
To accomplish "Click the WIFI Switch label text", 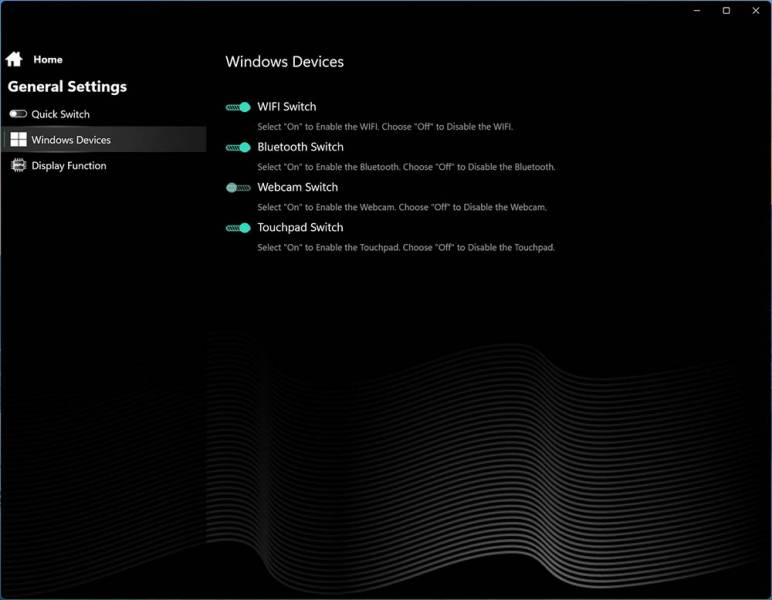I will pyautogui.click(x=286, y=107).
